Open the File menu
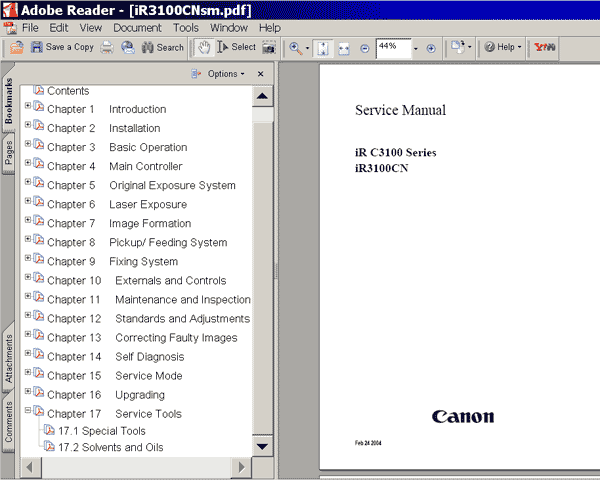The width and height of the screenshot is (600, 480). tap(30, 28)
